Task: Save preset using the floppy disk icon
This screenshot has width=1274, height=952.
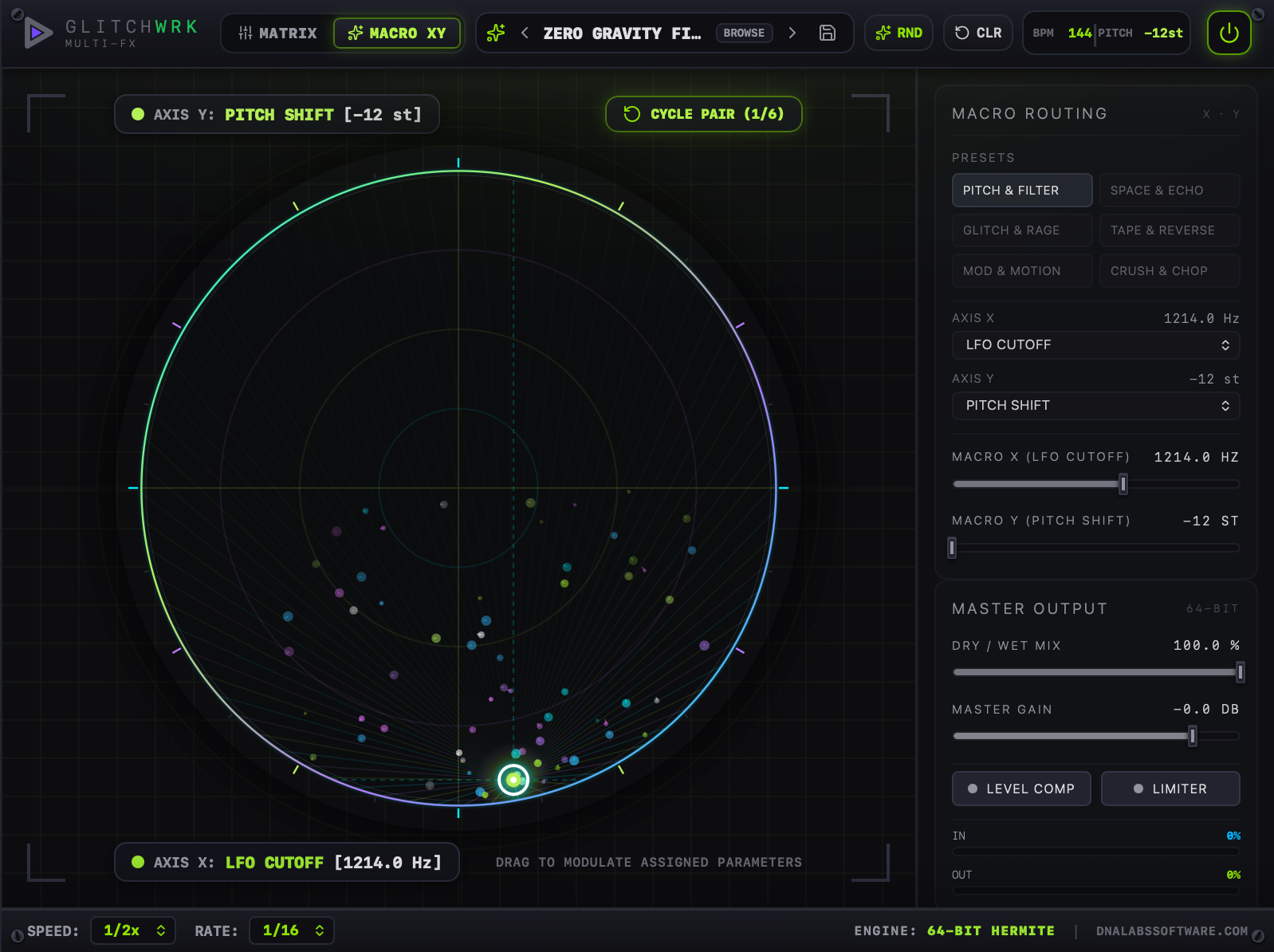Action: (x=828, y=33)
